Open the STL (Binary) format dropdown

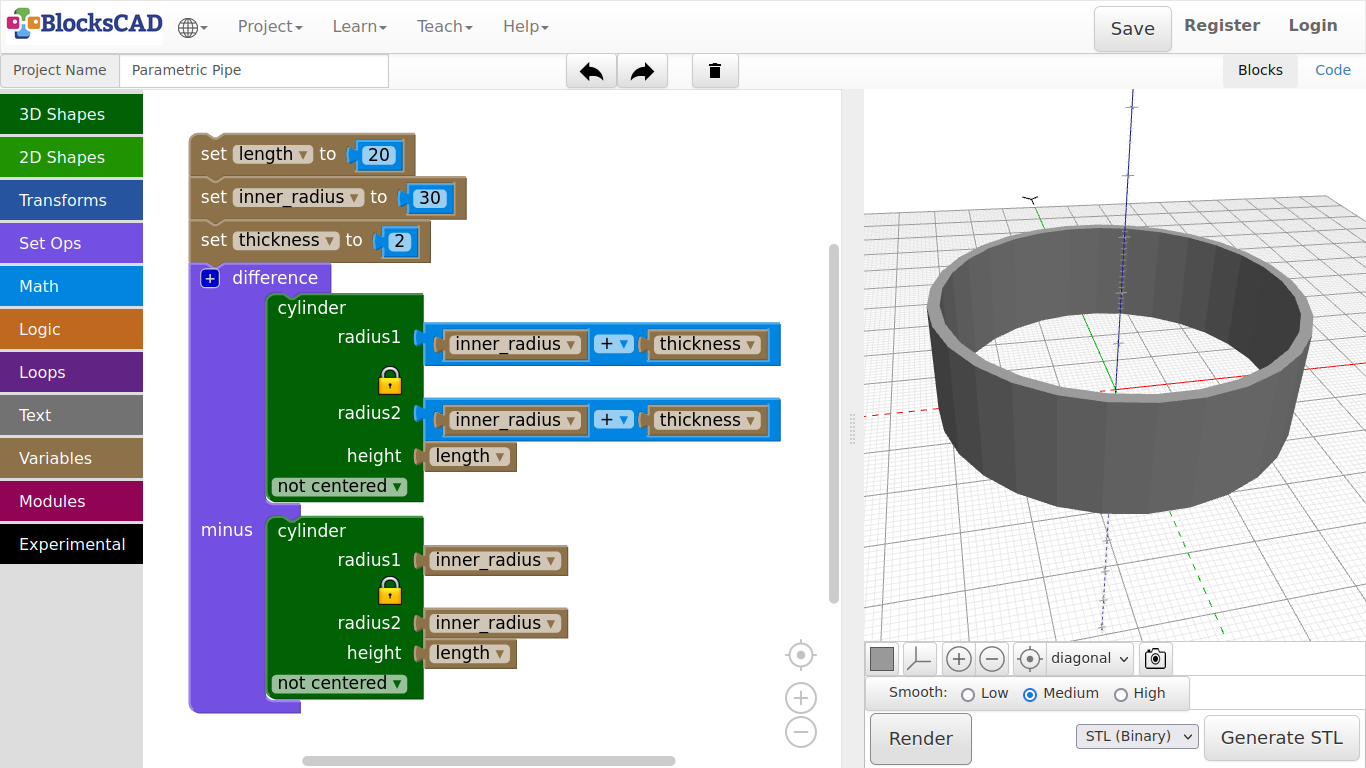pos(1137,737)
